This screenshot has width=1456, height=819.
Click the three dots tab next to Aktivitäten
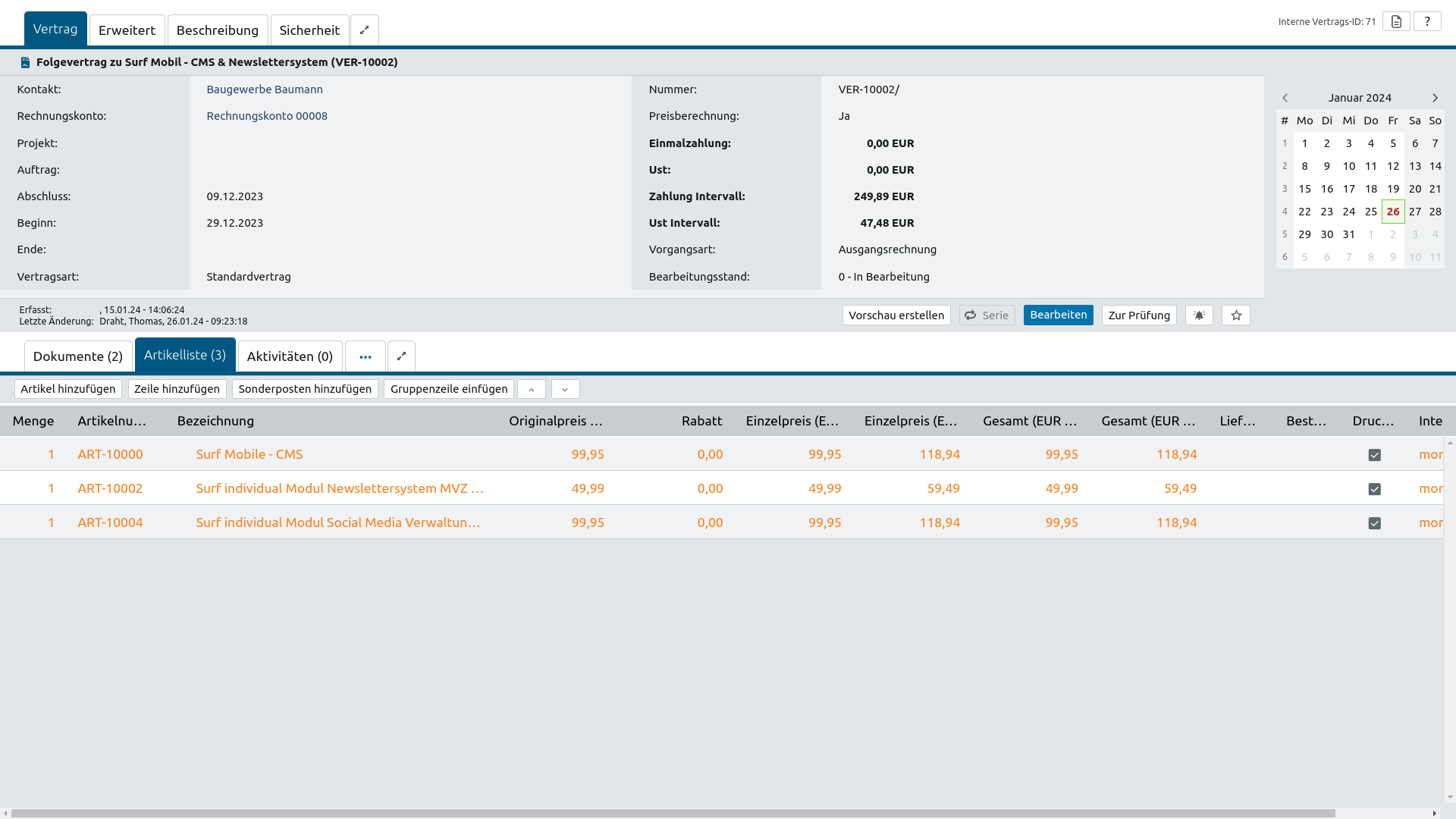tap(366, 356)
